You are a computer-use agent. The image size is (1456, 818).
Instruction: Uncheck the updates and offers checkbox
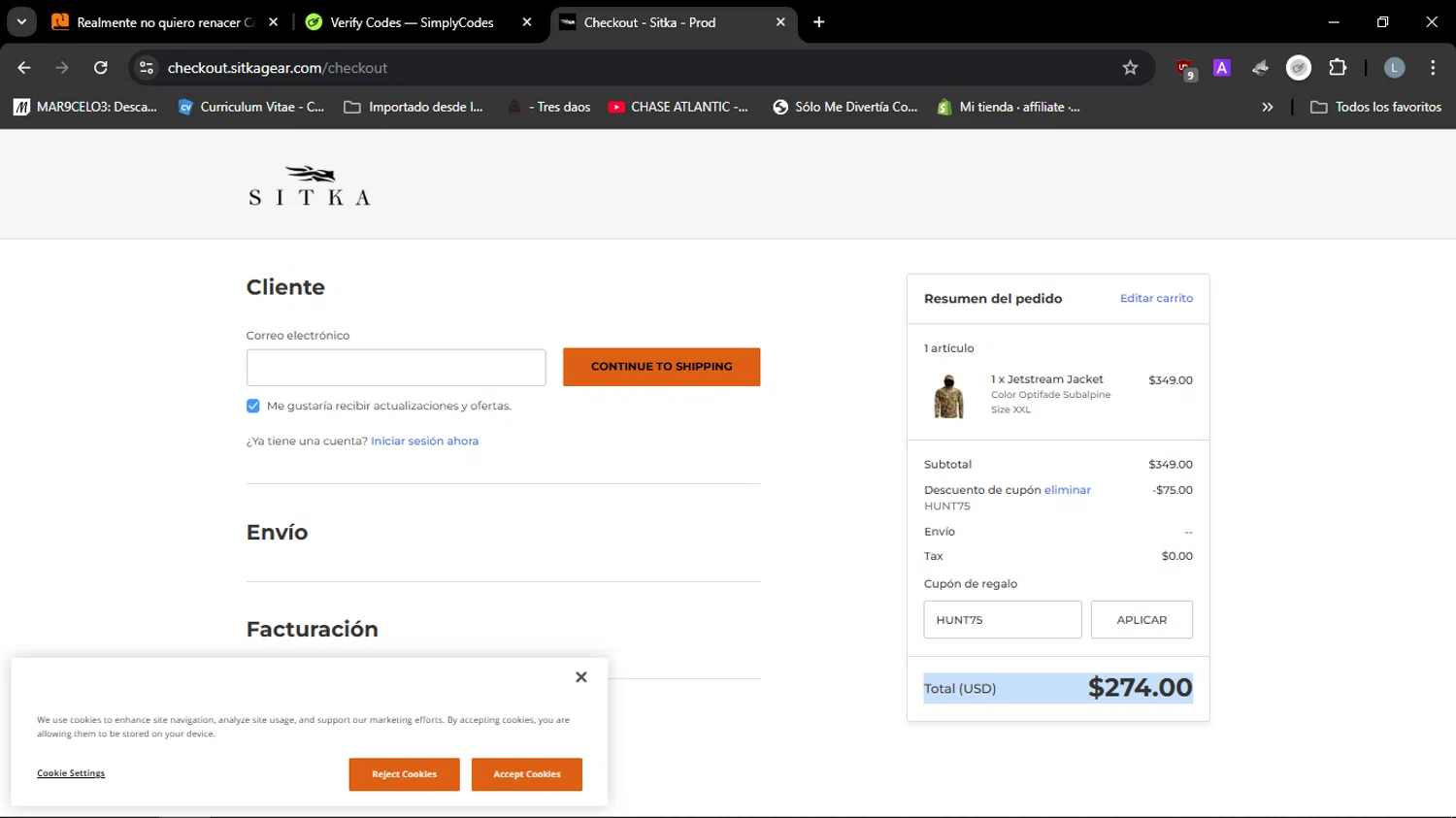[253, 406]
